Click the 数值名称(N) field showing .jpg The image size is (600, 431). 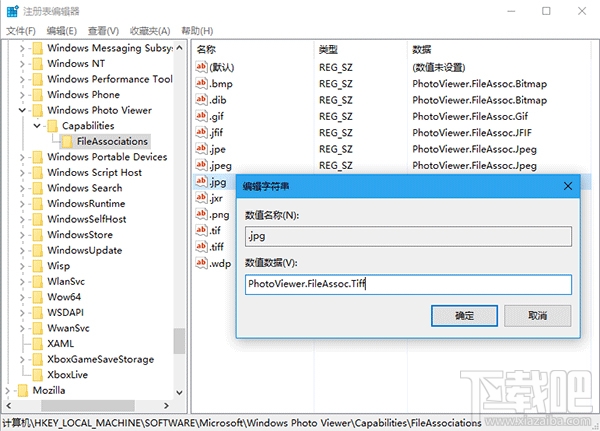[x=408, y=236]
